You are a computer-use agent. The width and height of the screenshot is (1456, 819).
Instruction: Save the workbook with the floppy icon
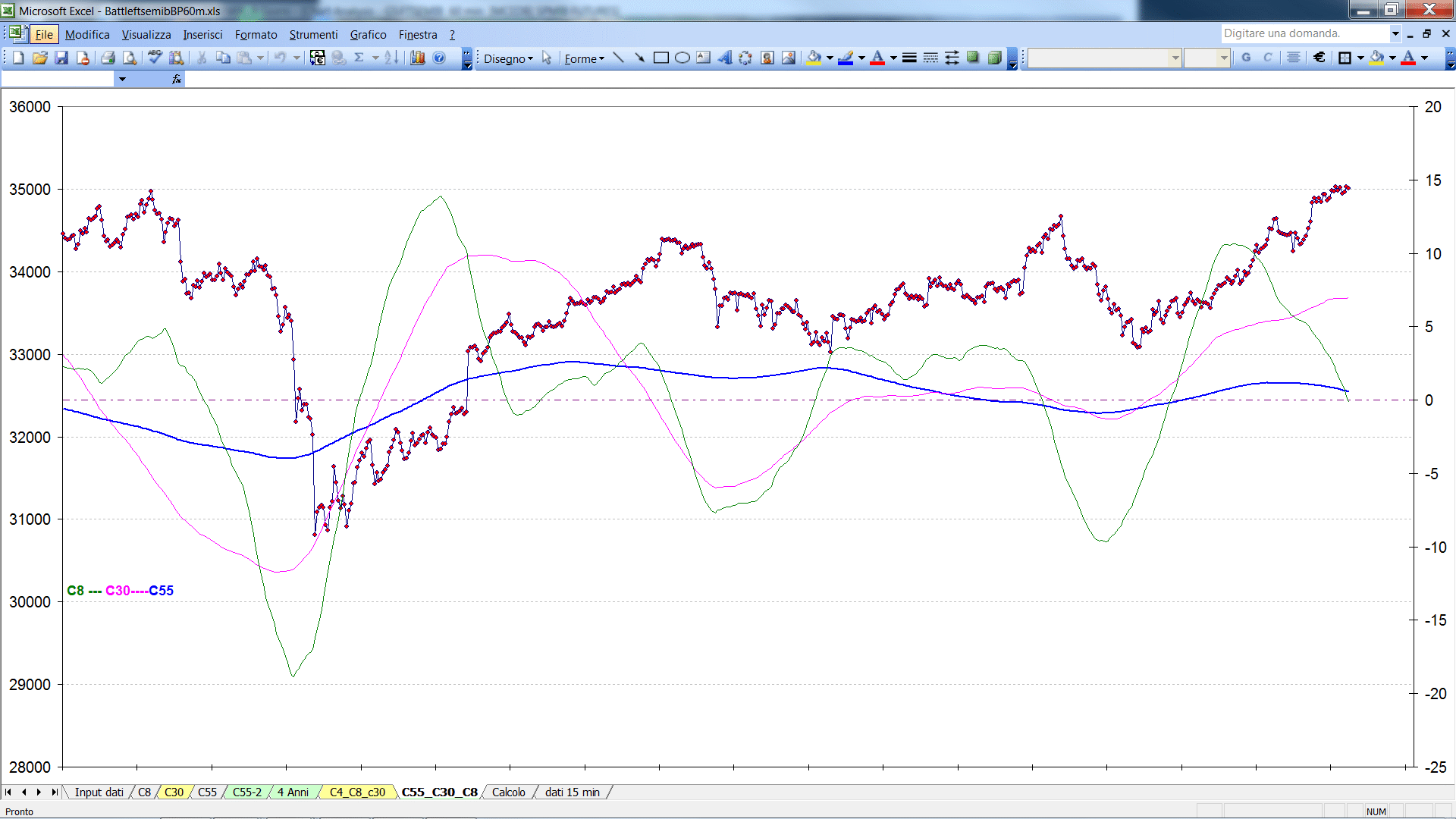(x=61, y=58)
